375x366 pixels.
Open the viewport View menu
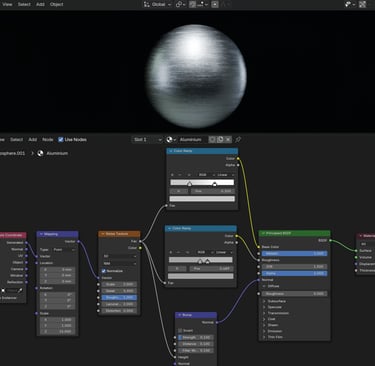tap(7, 4)
